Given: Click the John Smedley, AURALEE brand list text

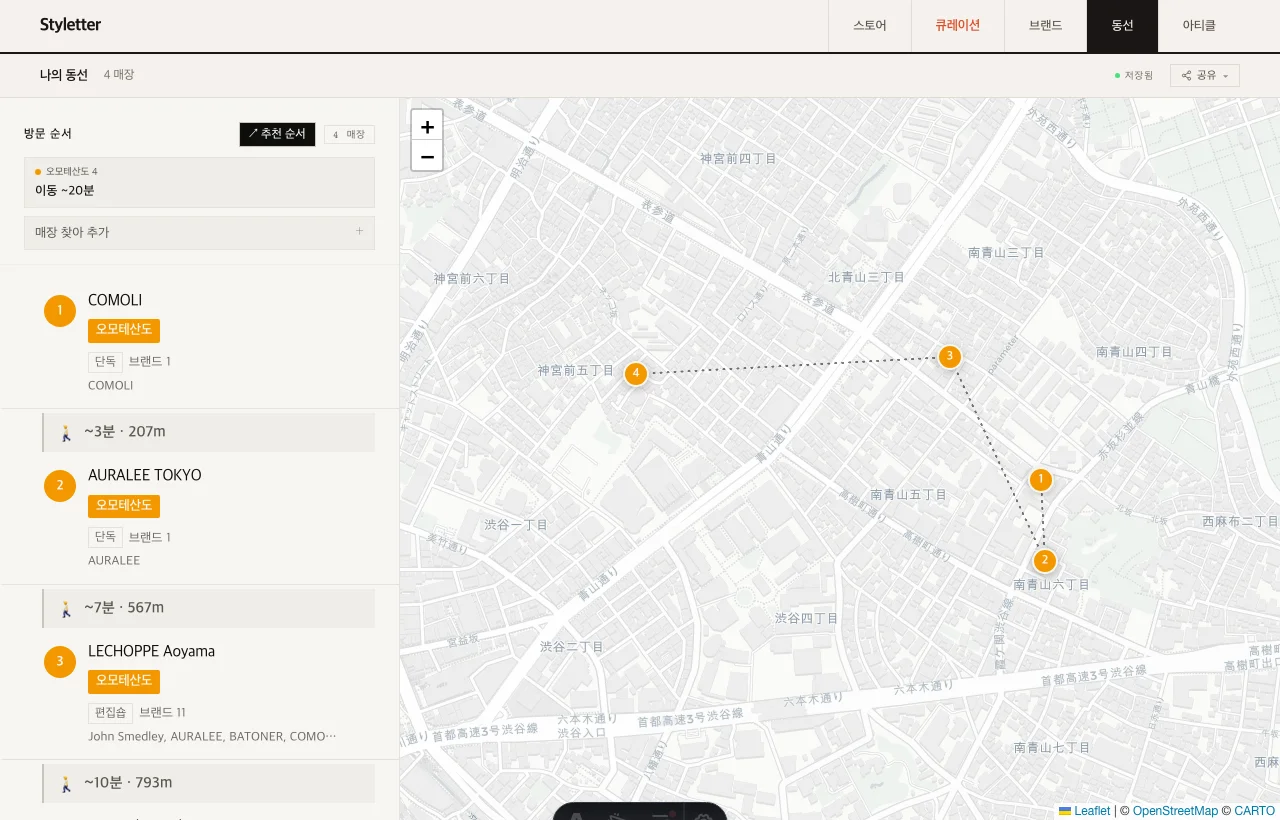Looking at the screenshot, I should click(x=212, y=736).
